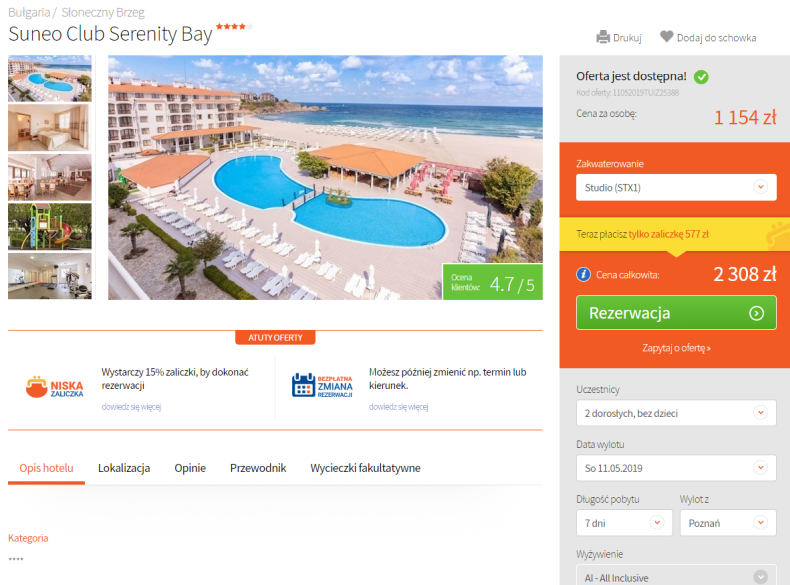Switch to the Lokalizacja tab
This screenshot has width=790, height=585.
click(124, 468)
